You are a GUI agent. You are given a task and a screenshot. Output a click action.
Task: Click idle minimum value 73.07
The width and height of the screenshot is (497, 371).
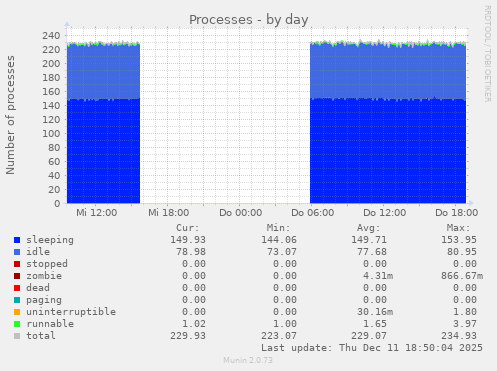[x=282, y=252]
